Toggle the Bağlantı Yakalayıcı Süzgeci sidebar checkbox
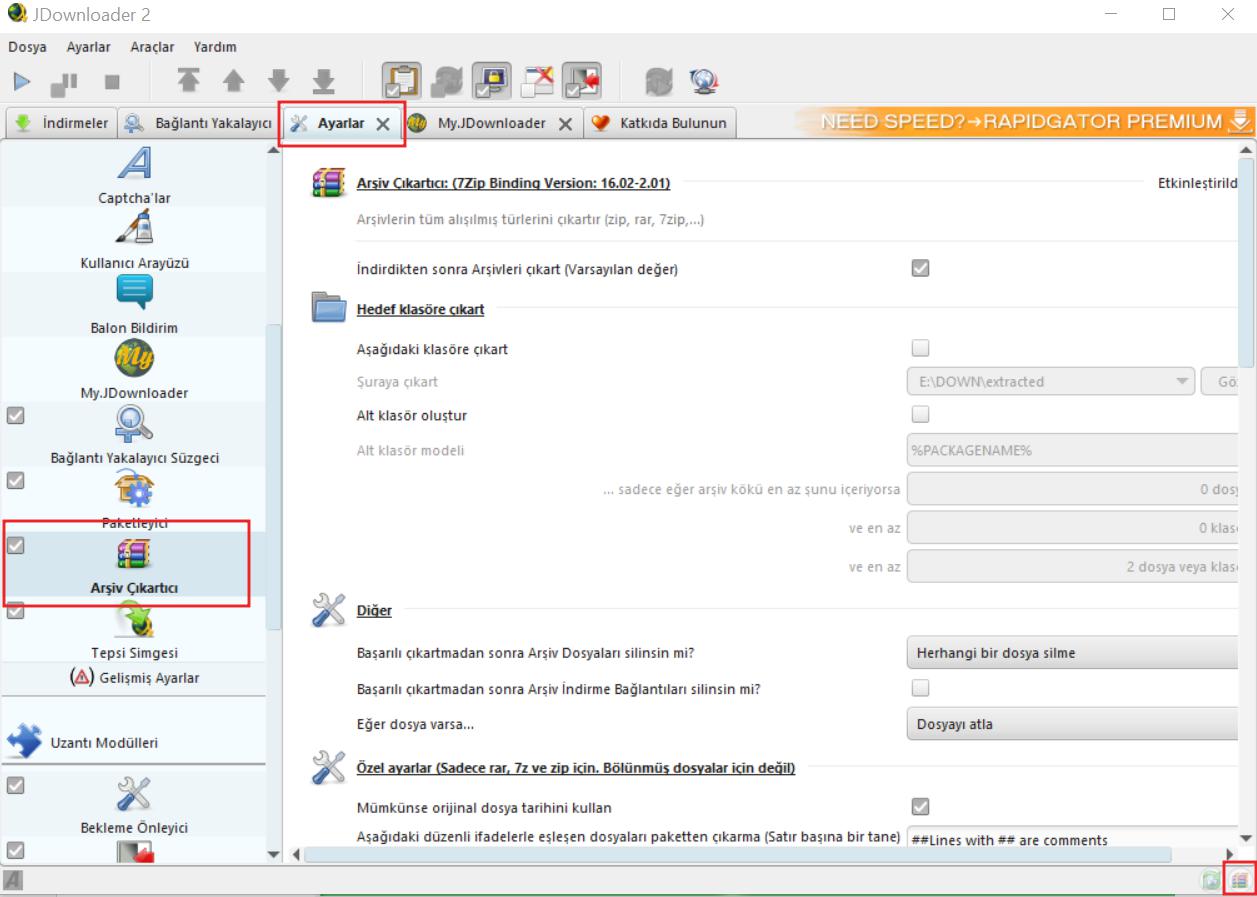 tap(15, 415)
